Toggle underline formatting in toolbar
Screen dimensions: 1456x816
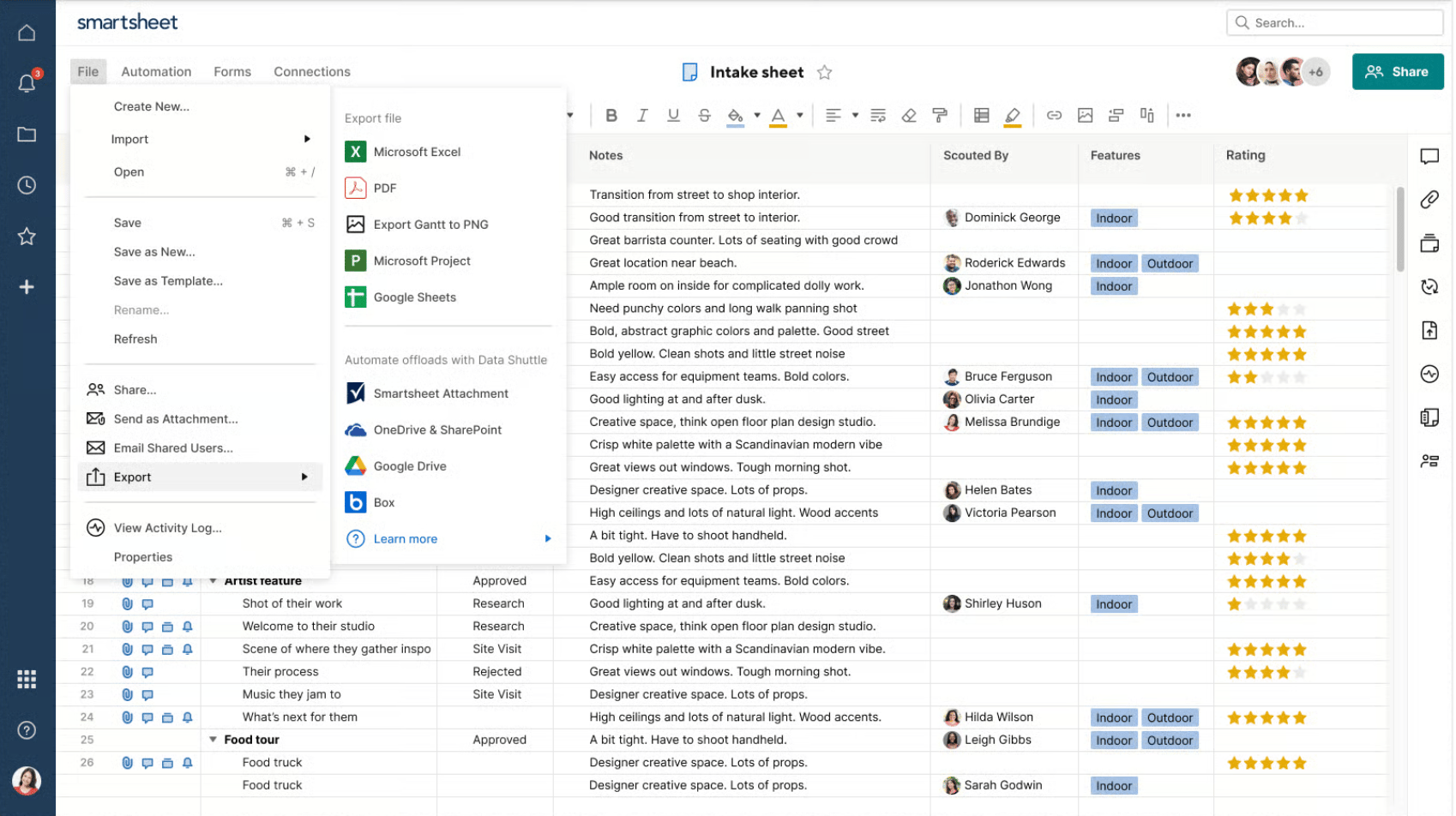(x=673, y=116)
